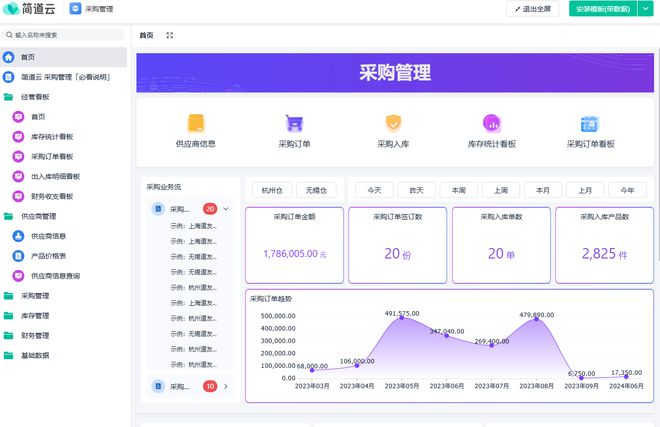
Task: Click the fullscreen icon next to 首页 tab
Action: [x=170, y=35]
